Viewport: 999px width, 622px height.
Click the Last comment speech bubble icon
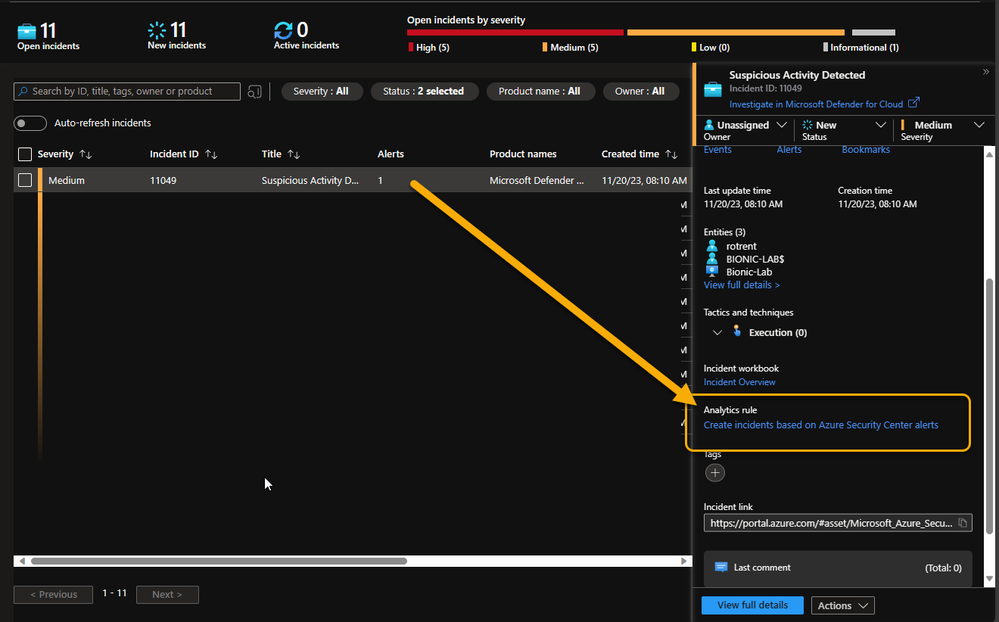click(721, 567)
